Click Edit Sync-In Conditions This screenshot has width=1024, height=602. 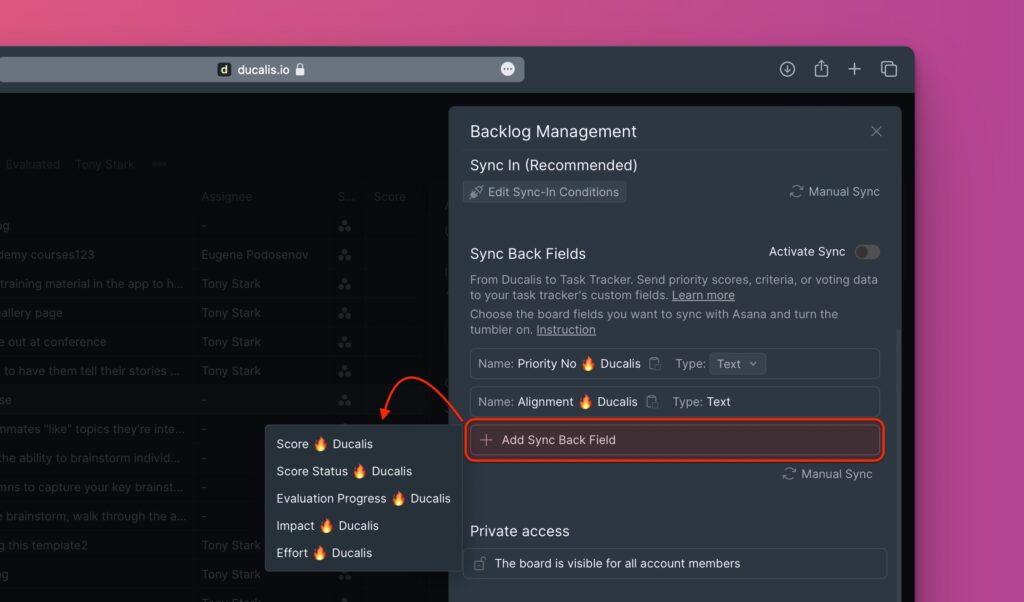pos(545,192)
